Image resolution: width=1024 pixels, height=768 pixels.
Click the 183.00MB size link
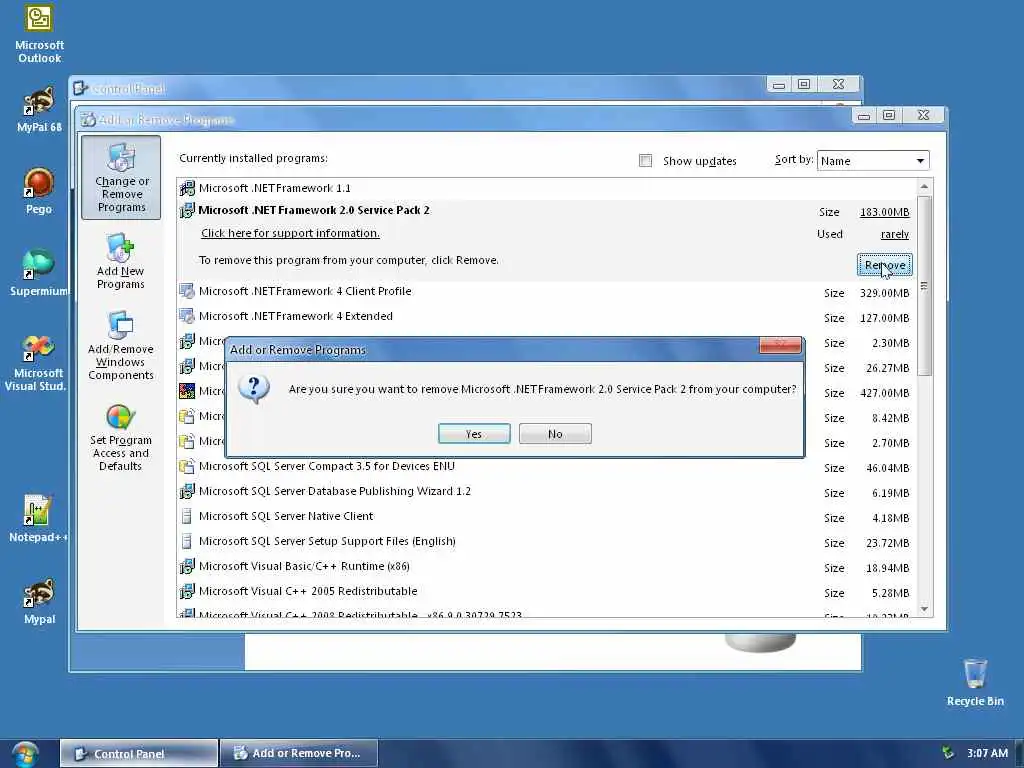[884, 212]
